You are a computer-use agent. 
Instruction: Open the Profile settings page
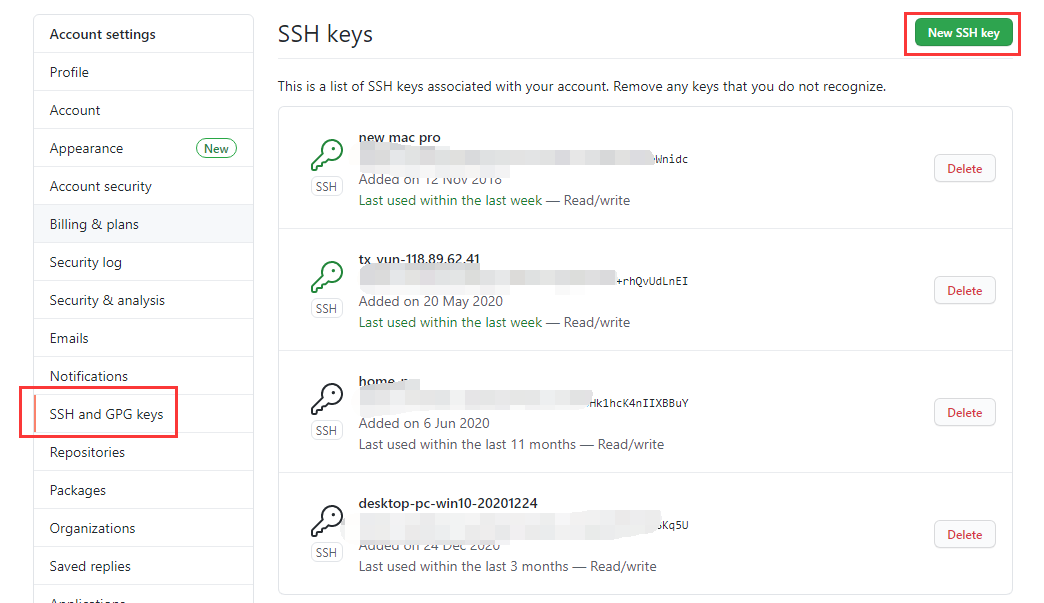[69, 71]
